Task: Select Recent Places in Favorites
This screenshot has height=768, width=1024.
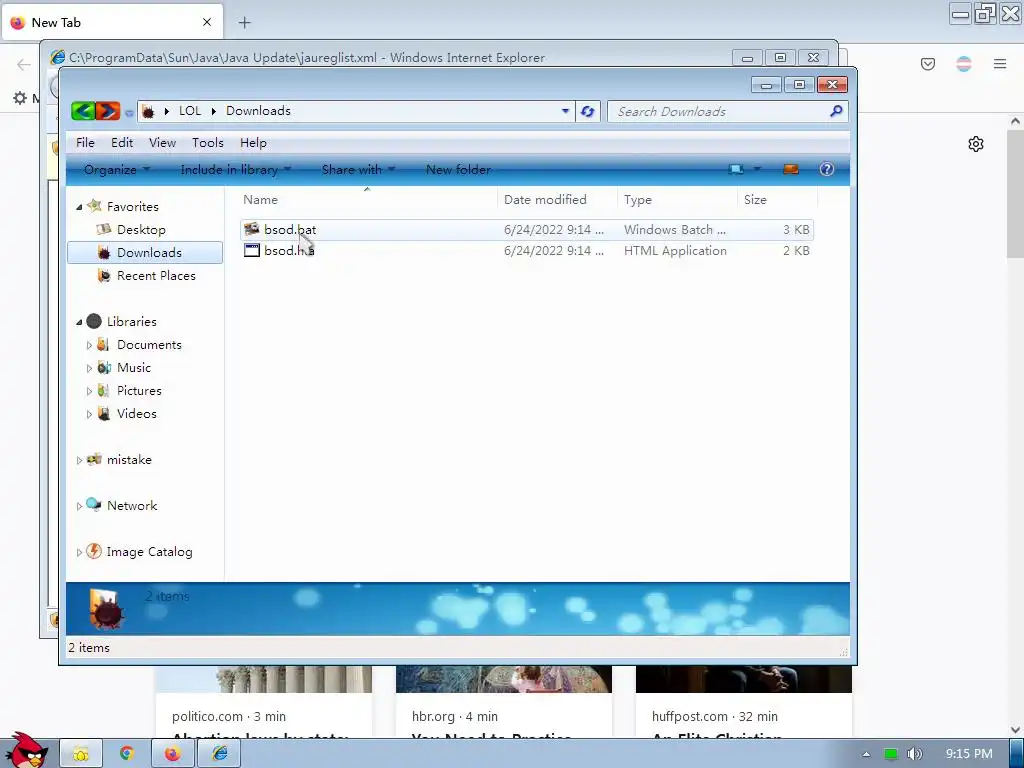Action: coord(156,276)
